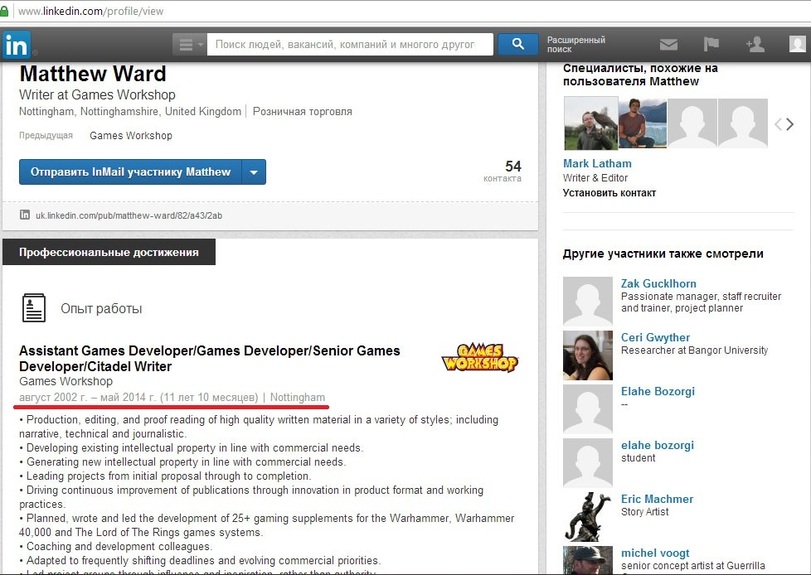
Task: Select Профессиональные достижения tab
Action: pos(109,252)
